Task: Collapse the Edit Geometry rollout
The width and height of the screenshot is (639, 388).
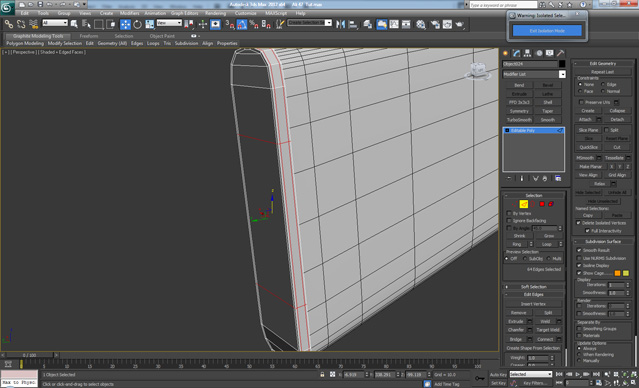Action: [x=603, y=64]
